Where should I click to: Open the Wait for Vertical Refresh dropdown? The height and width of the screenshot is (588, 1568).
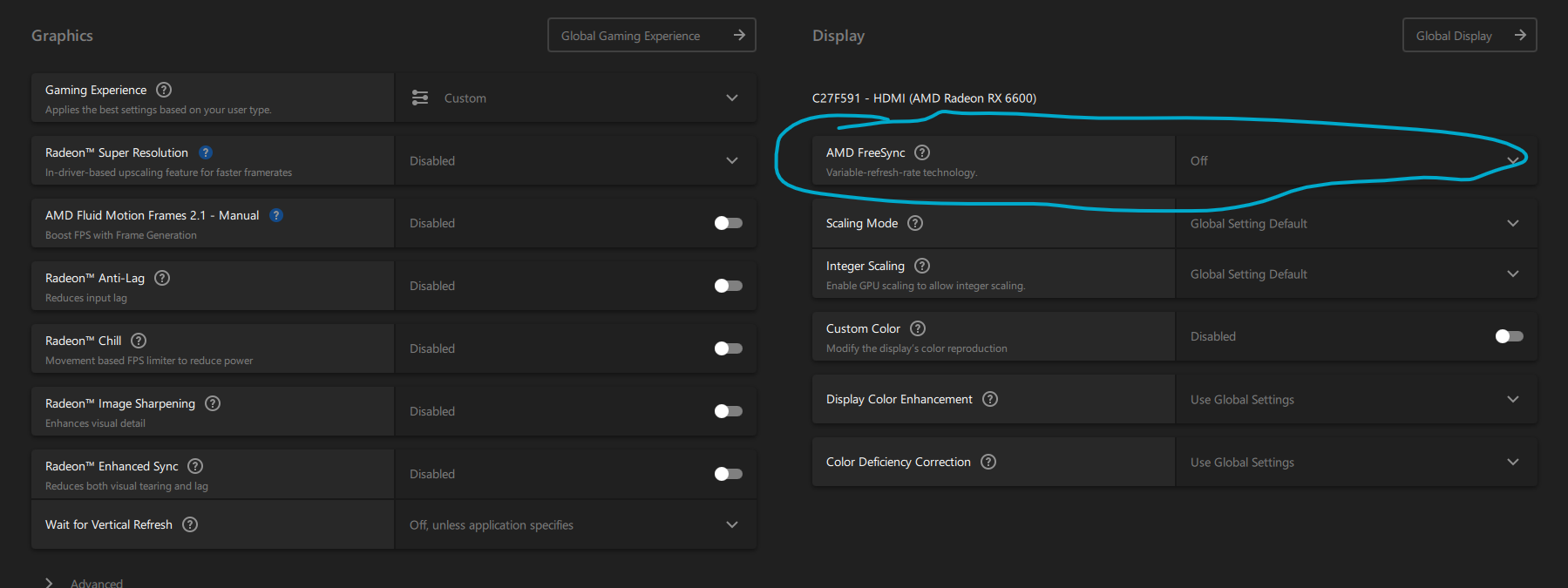point(575,524)
